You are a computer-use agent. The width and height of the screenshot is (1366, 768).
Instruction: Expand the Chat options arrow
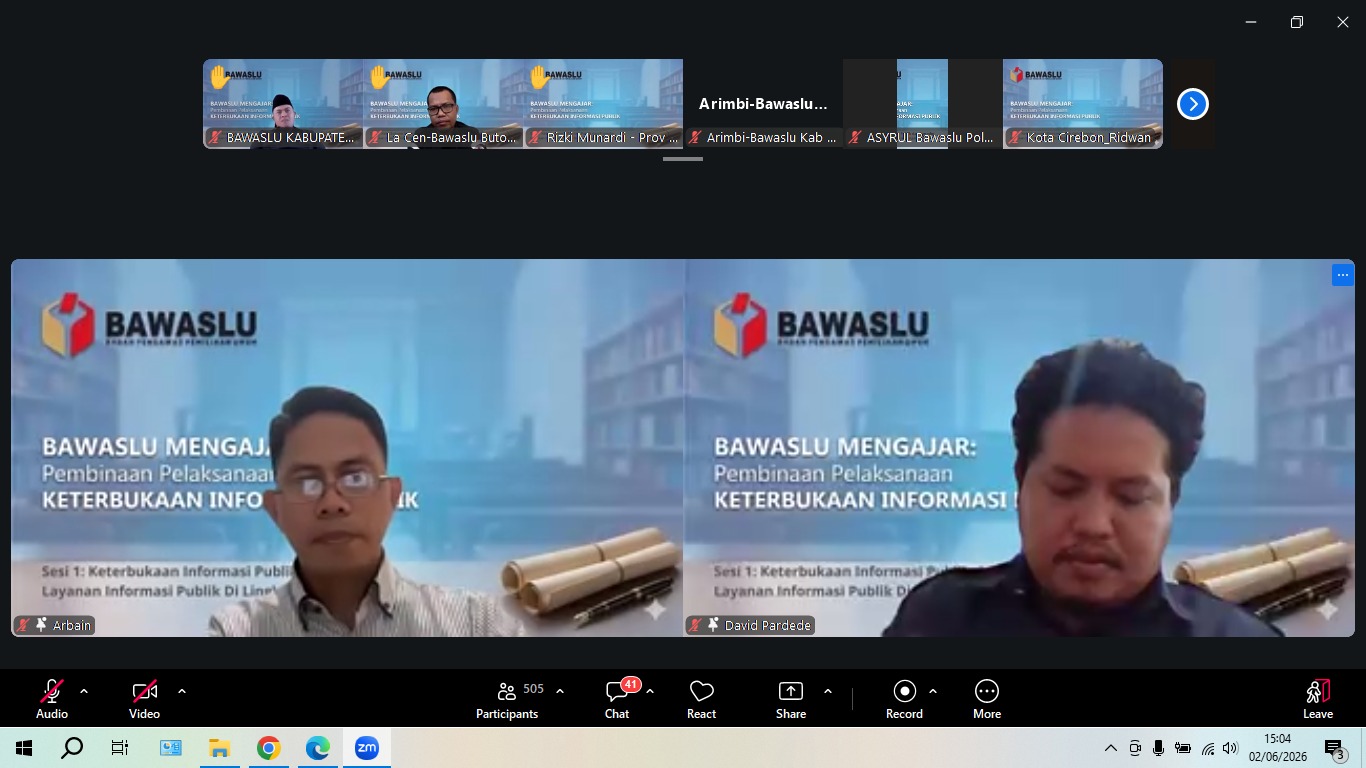[650, 691]
